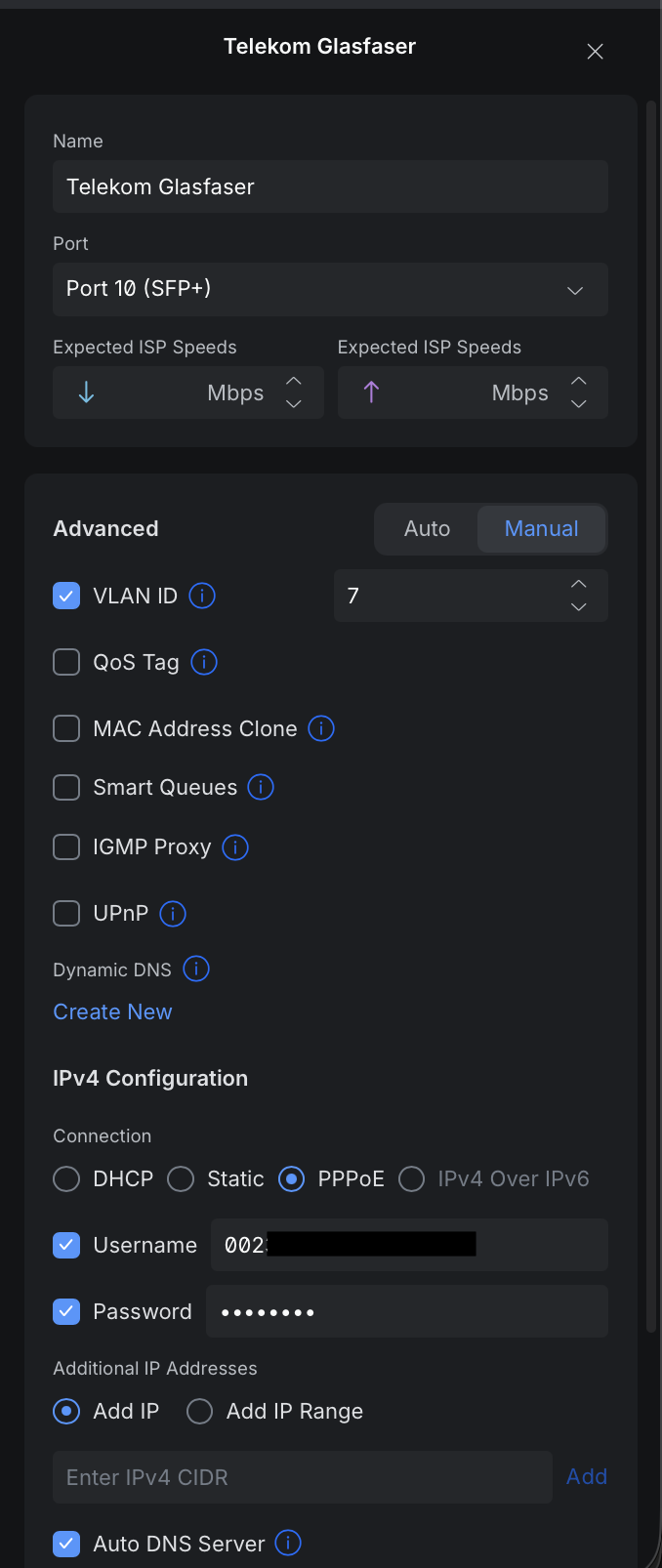Open the VLAN ID info tooltip
Image resolution: width=662 pixels, height=1568 pixels.
tap(201, 596)
